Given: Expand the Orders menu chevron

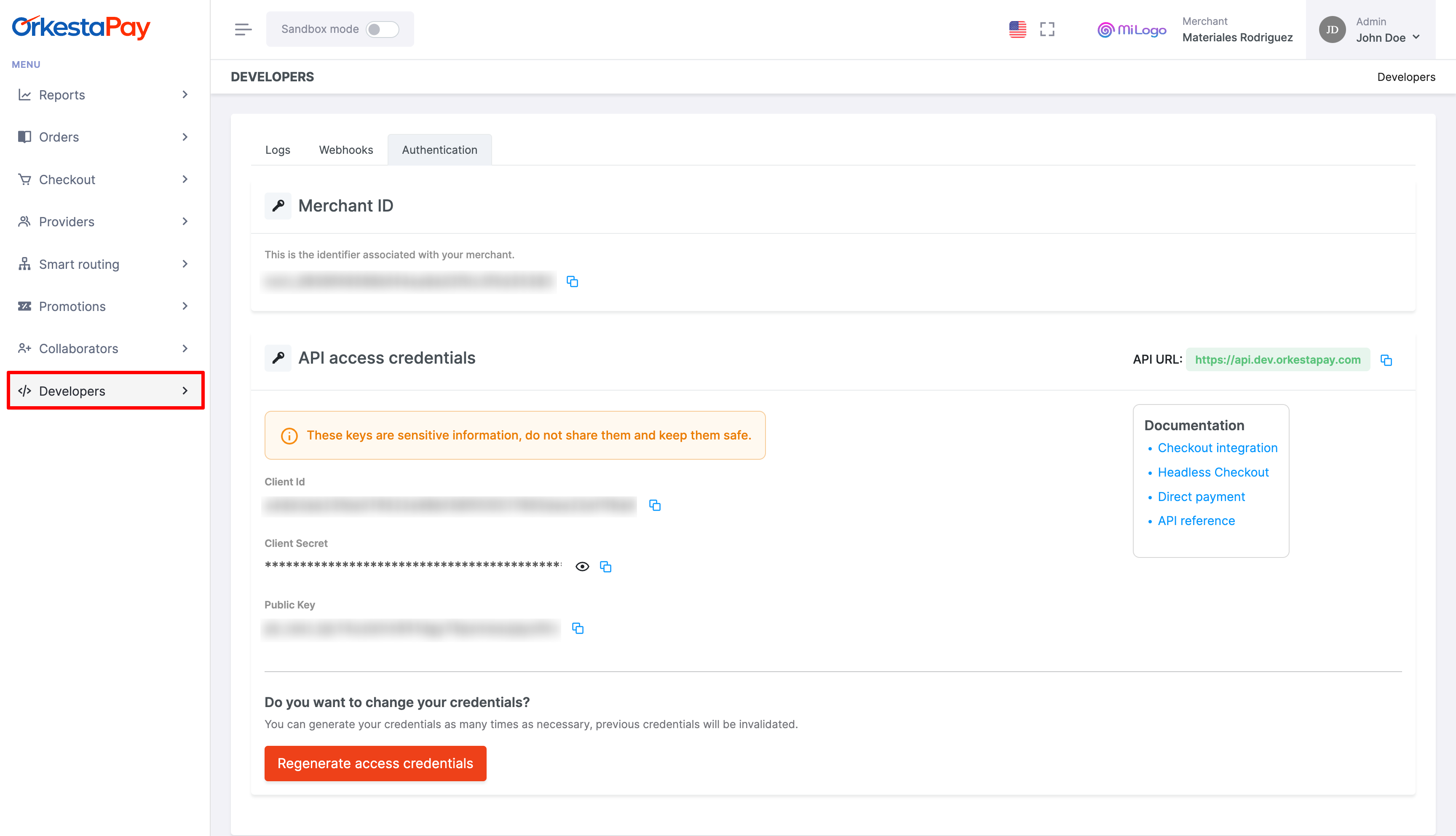Looking at the screenshot, I should (185, 137).
